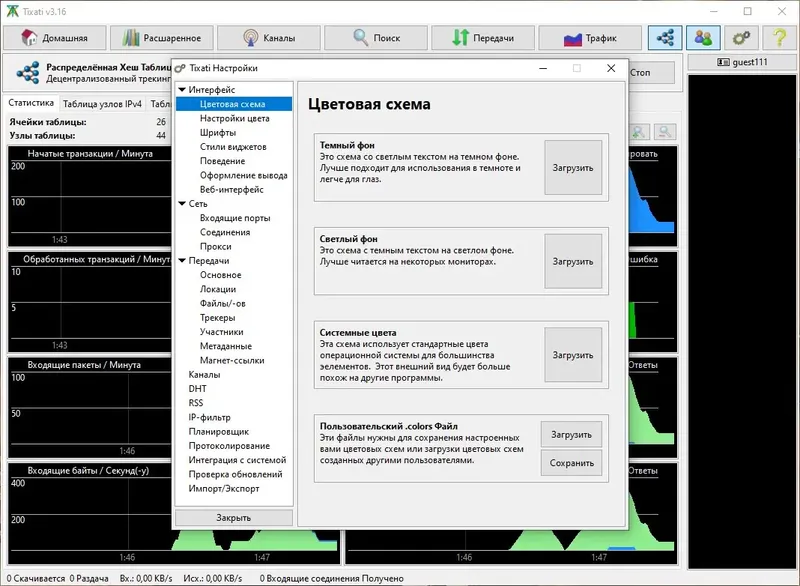The width and height of the screenshot is (800, 586).
Task: Click the guest111 user card
Action: pos(742,62)
